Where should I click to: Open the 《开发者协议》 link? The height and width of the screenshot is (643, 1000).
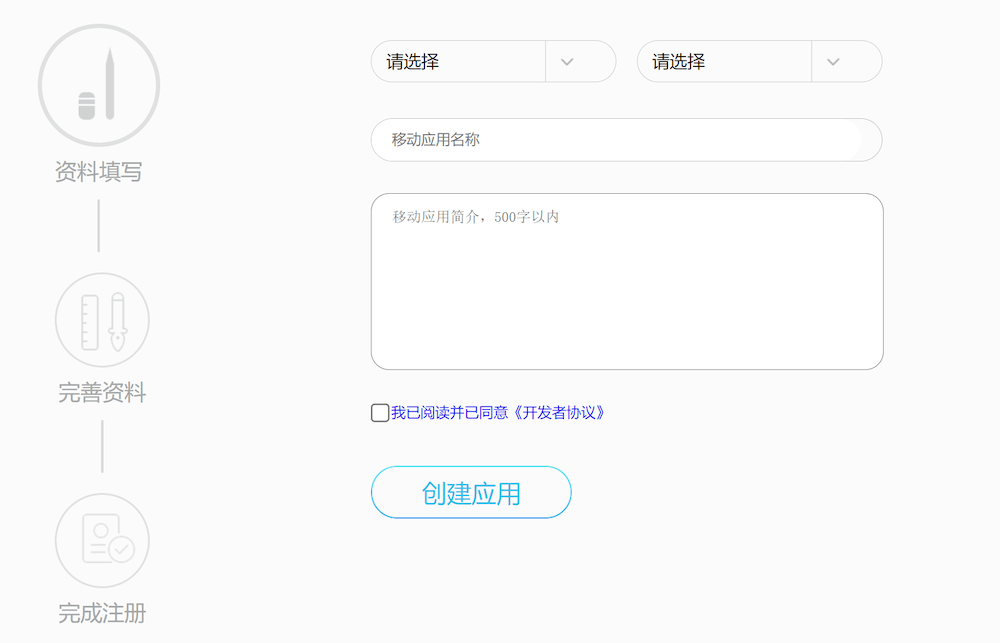point(558,413)
